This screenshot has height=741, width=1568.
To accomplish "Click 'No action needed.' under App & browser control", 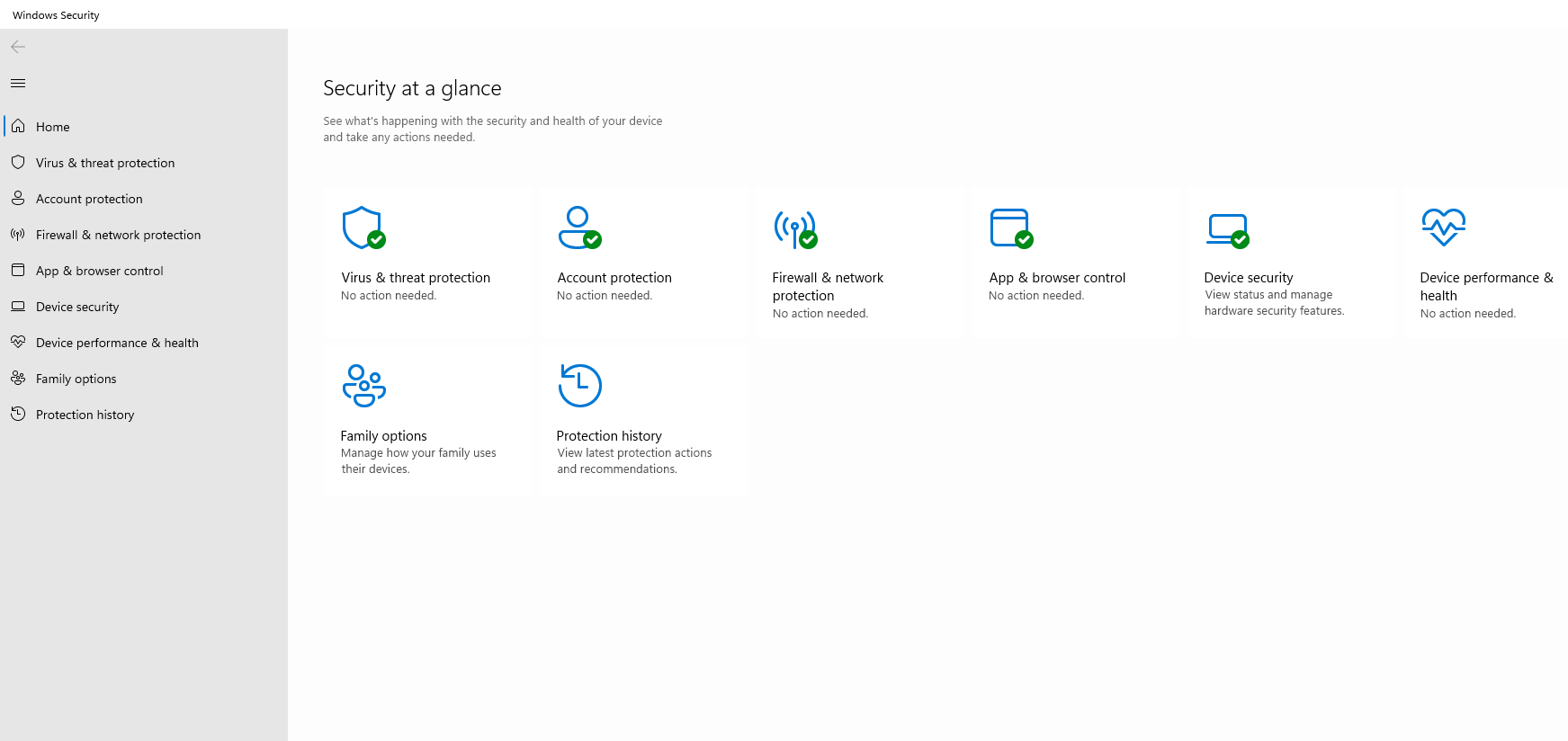I will point(1036,296).
